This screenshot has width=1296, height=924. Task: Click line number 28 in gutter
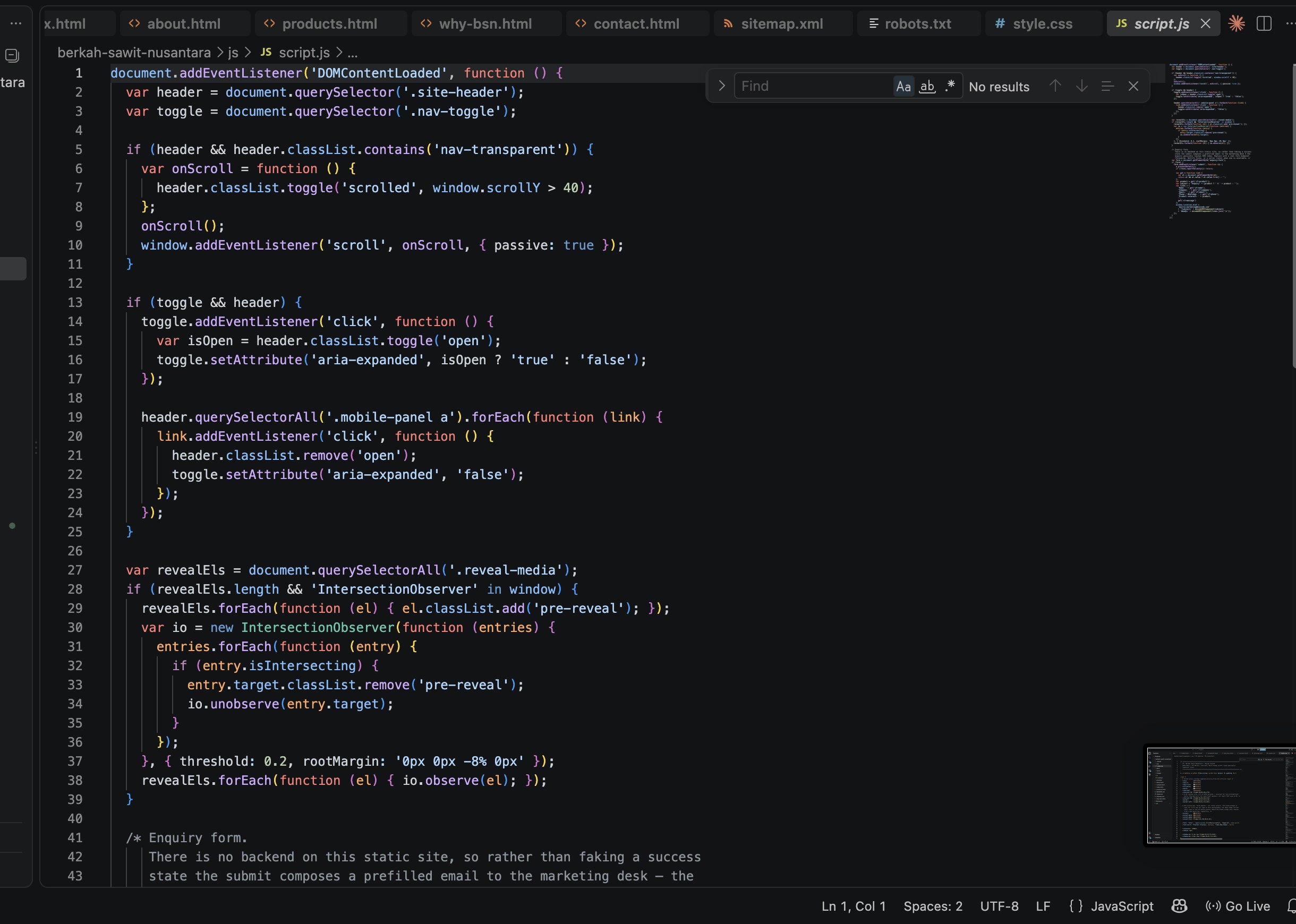75,589
